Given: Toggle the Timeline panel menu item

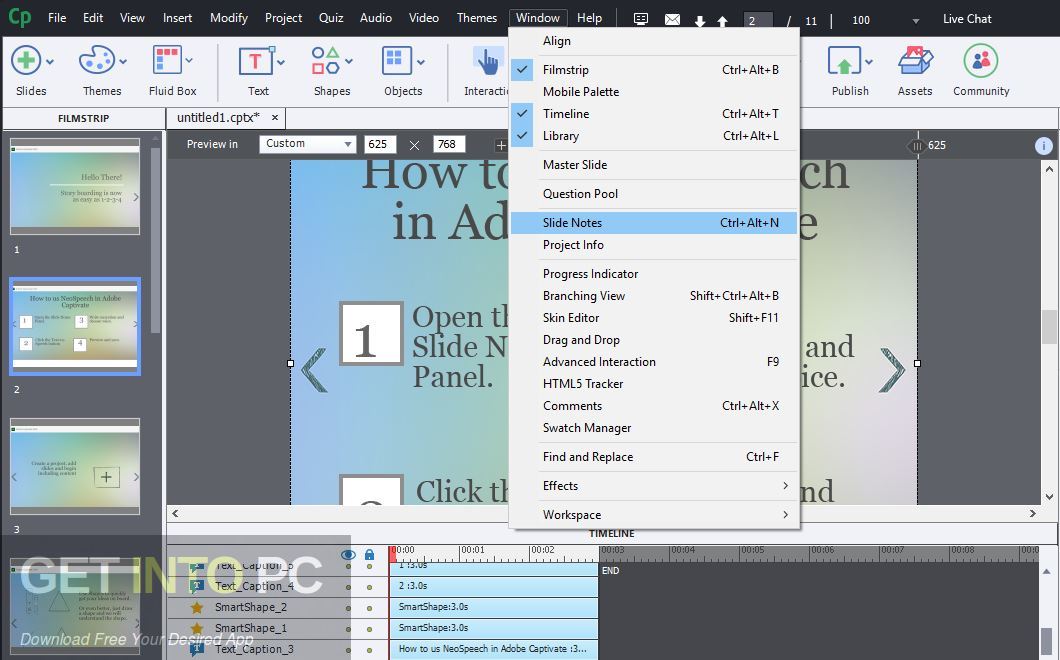Looking at the screenshot, I should 654,114.
